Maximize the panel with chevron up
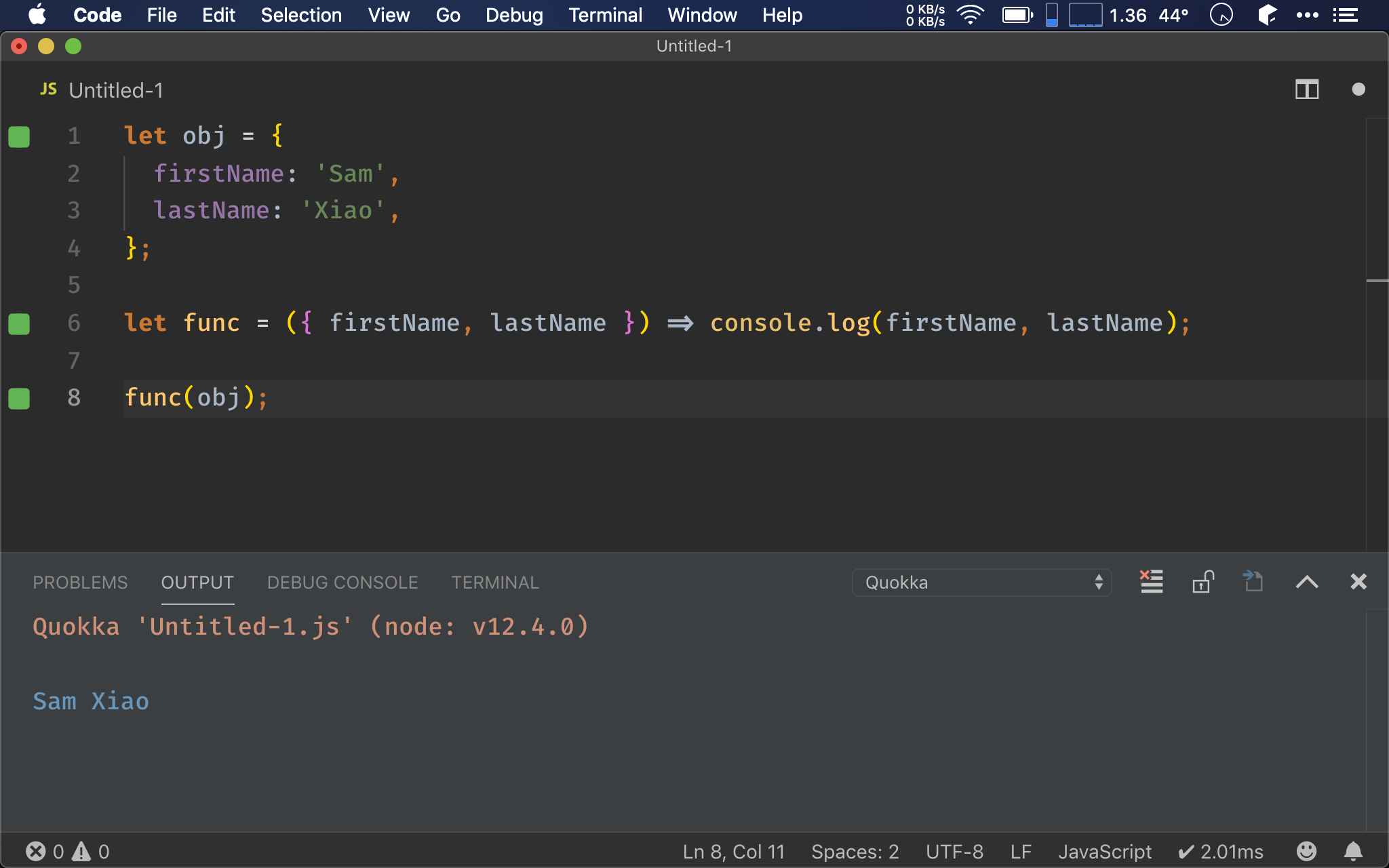 tap(1306, 582)
